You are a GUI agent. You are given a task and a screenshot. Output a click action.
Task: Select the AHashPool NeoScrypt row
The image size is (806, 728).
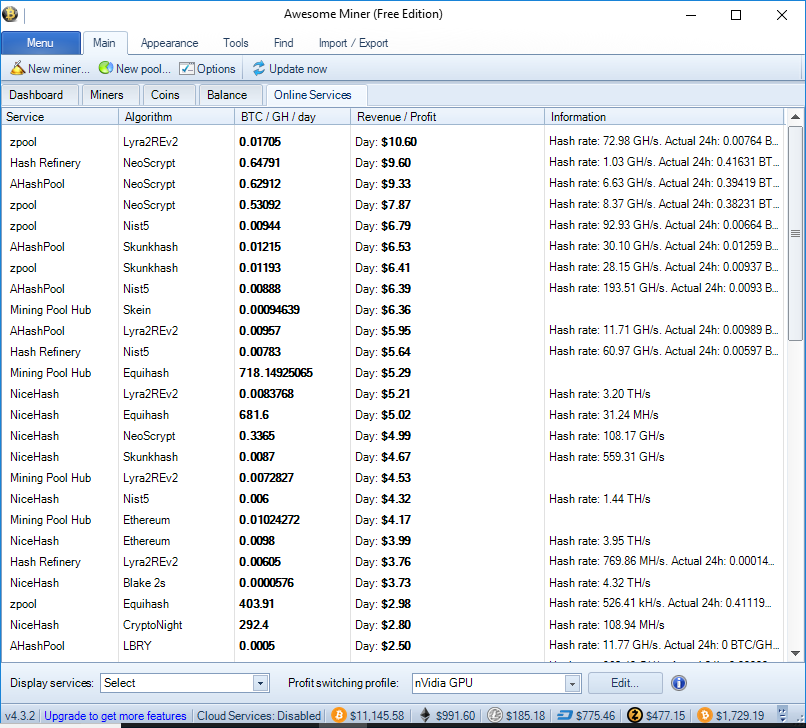point(394,184)
